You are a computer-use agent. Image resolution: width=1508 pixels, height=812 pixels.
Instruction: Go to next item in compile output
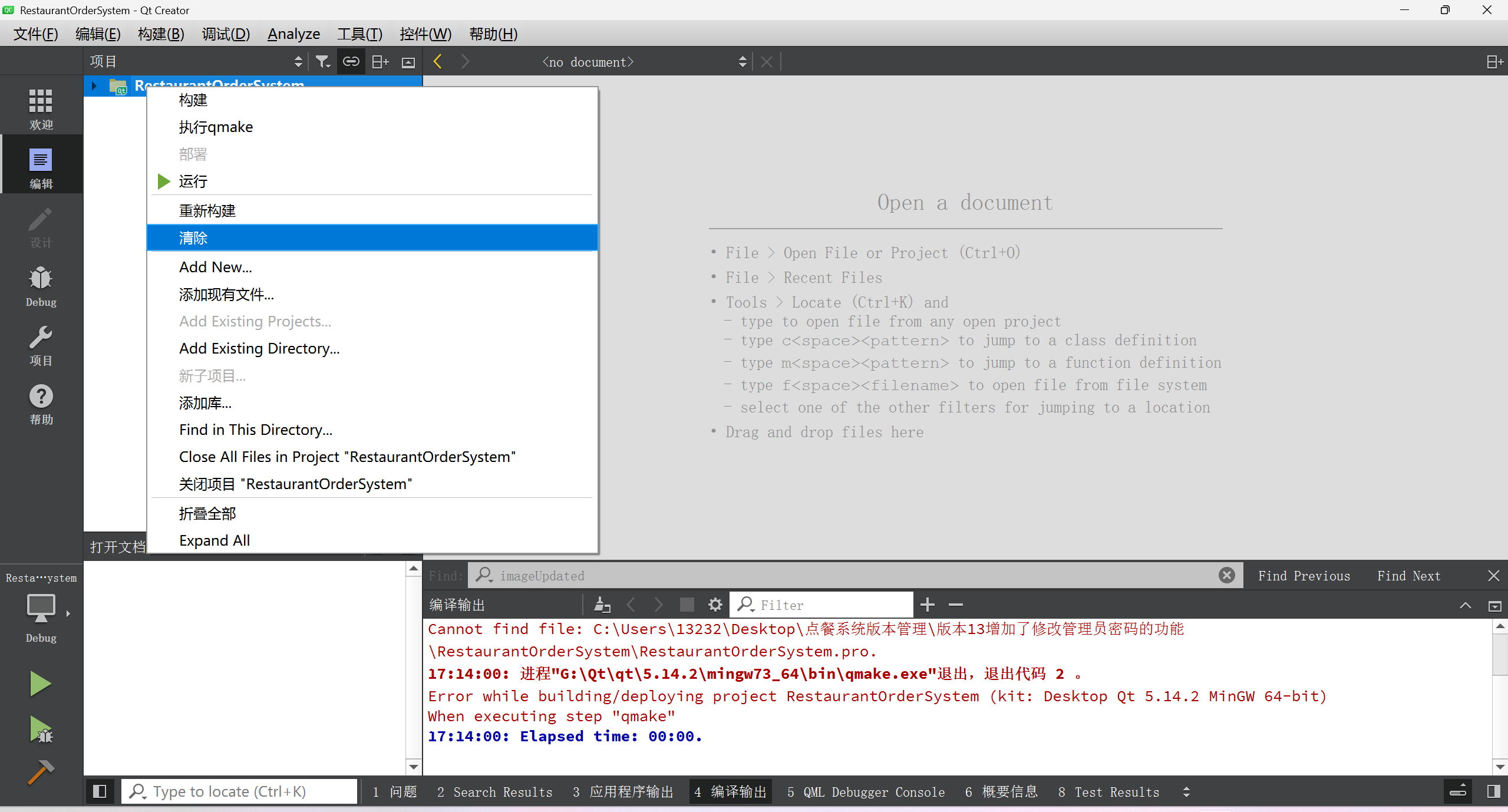click(658, 605)
